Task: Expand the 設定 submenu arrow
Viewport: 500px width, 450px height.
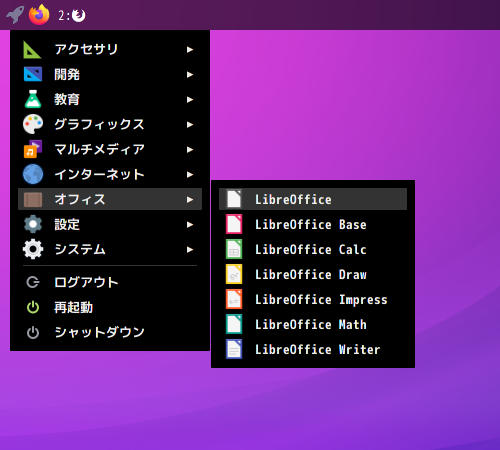Action: (x=190, y=225)
